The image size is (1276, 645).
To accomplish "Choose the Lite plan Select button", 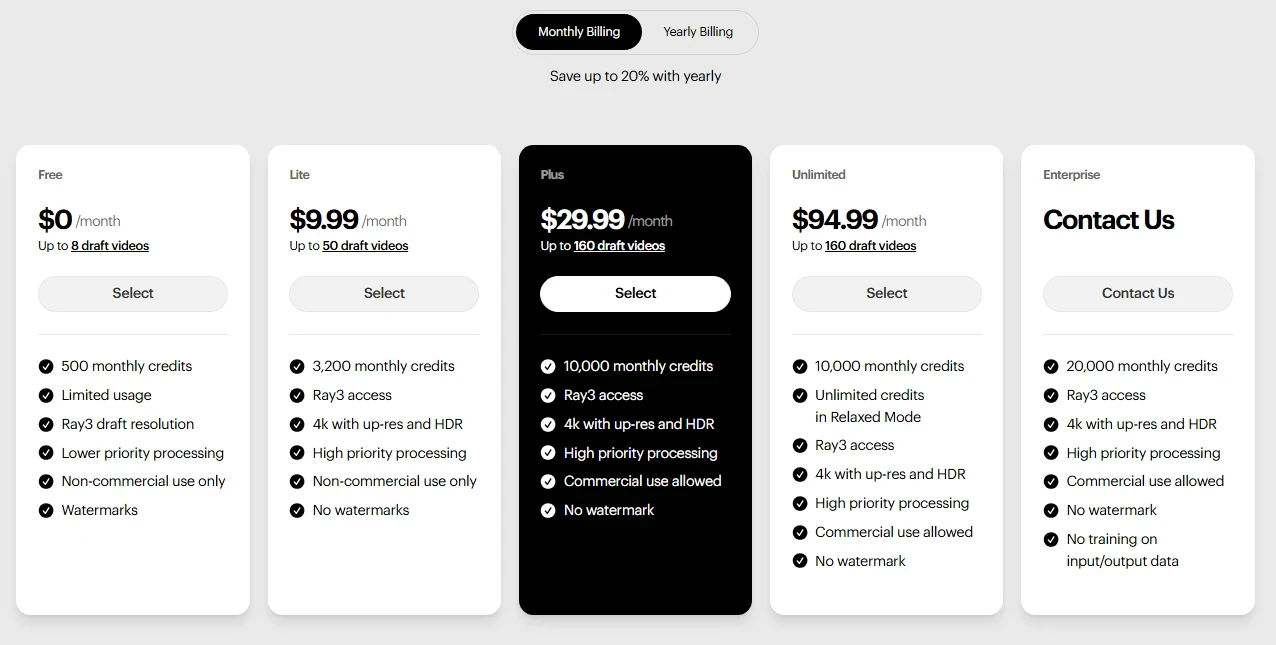I will tap(384, 293).
